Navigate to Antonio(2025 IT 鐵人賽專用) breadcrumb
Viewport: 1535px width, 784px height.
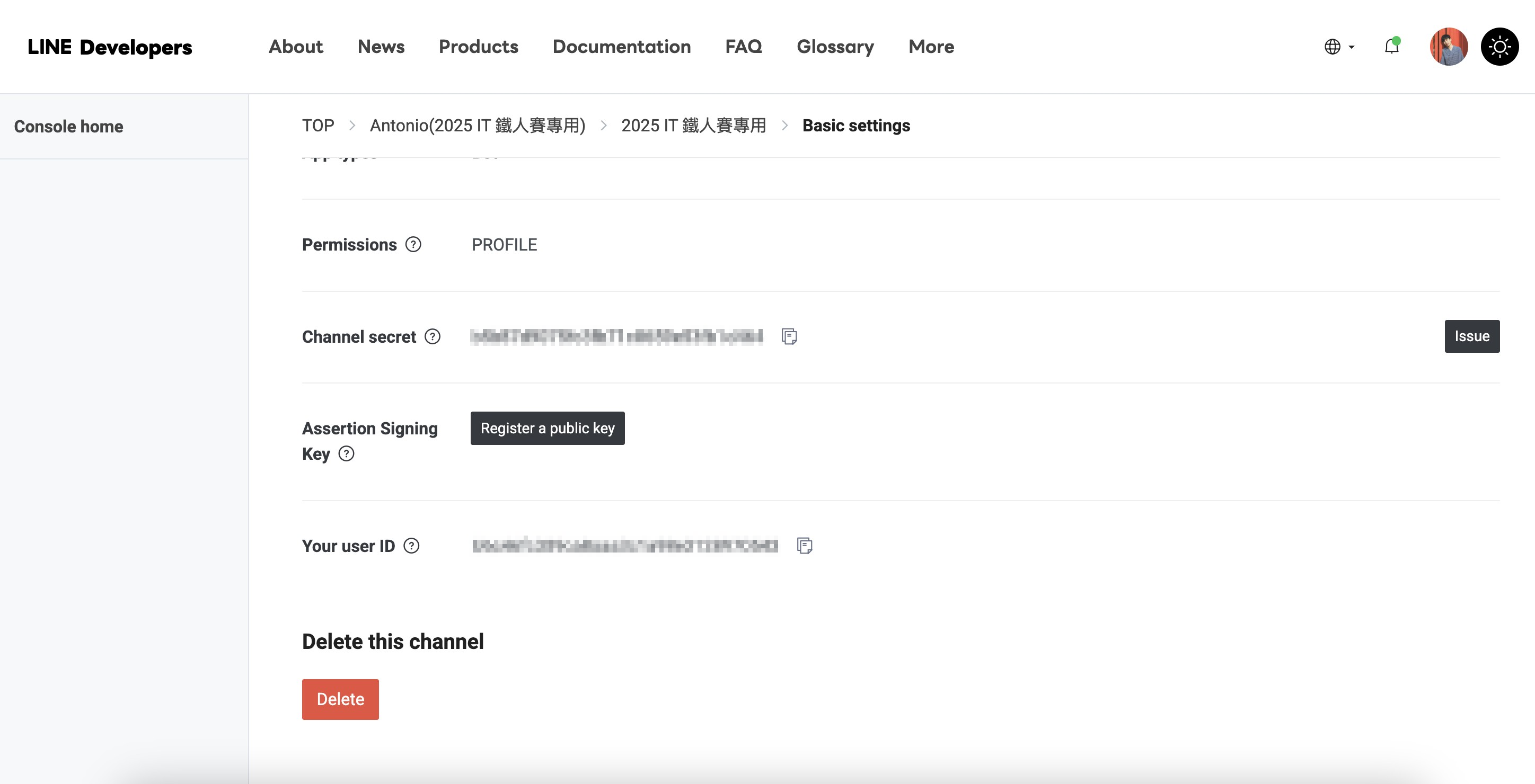tap(478, 126)
